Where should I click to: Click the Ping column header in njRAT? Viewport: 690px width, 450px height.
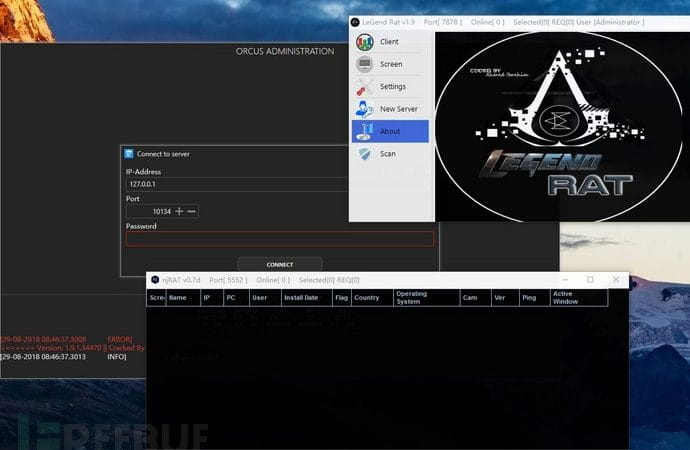[535, 298]
